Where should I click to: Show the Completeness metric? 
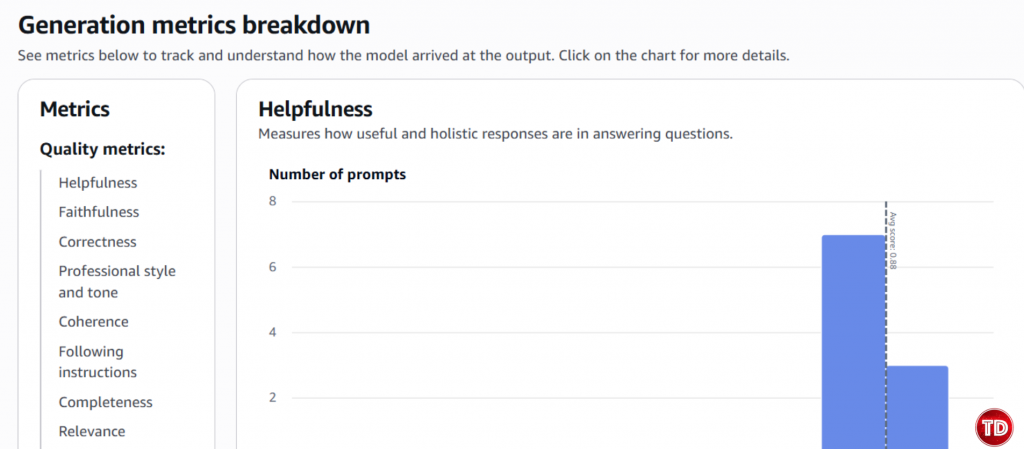[x=105, y=402]
